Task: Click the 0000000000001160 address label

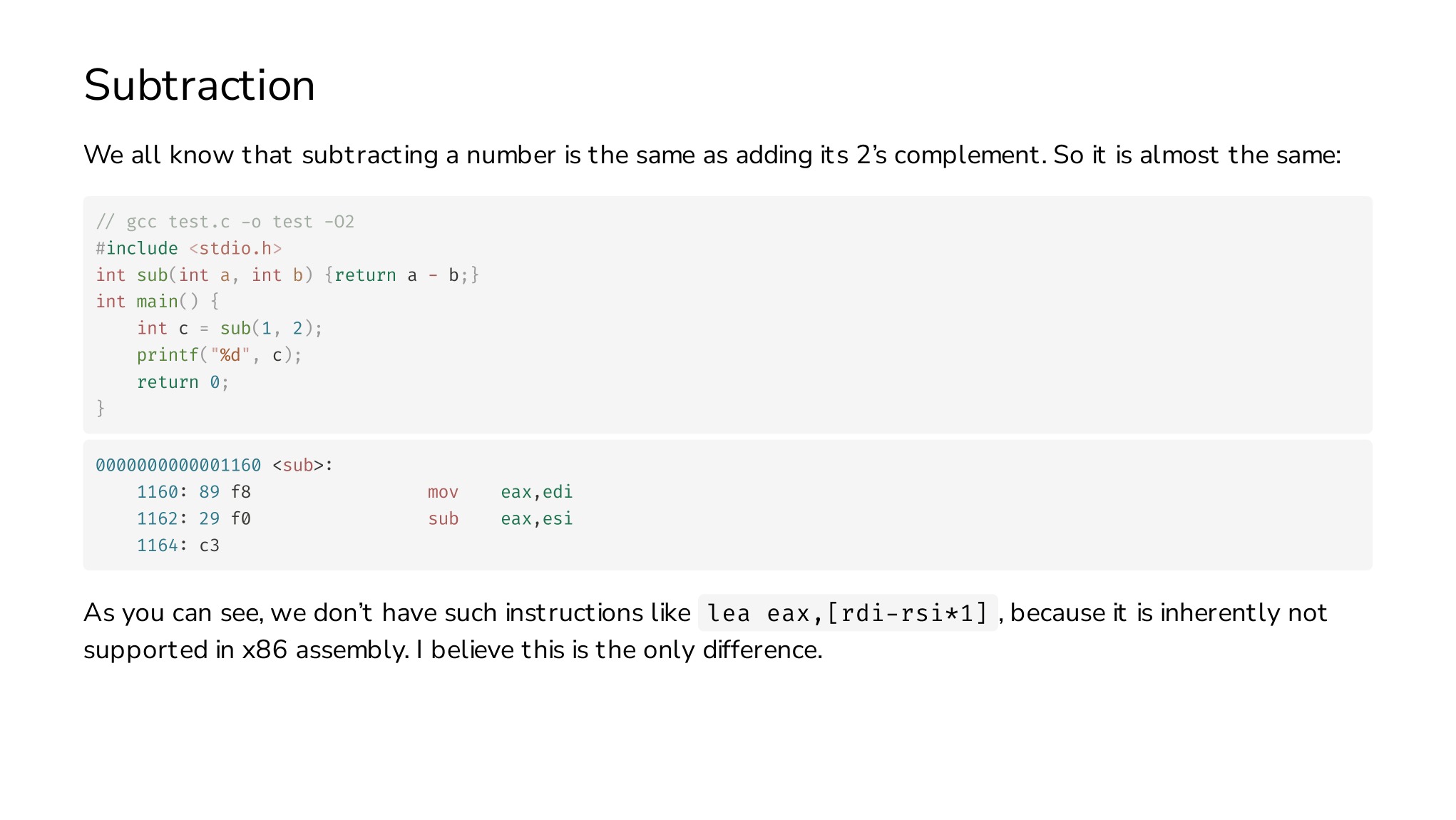Action: (x=178, y=466)
